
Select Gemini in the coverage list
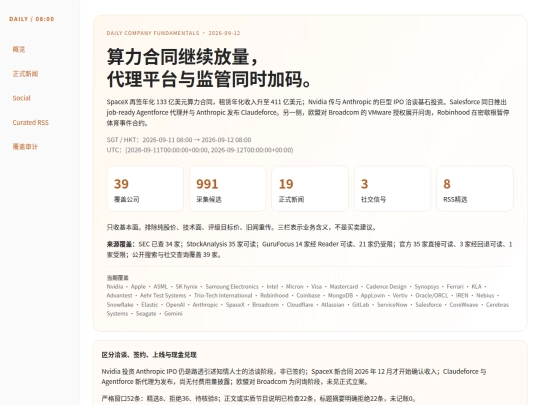click(x=173, y=314)
